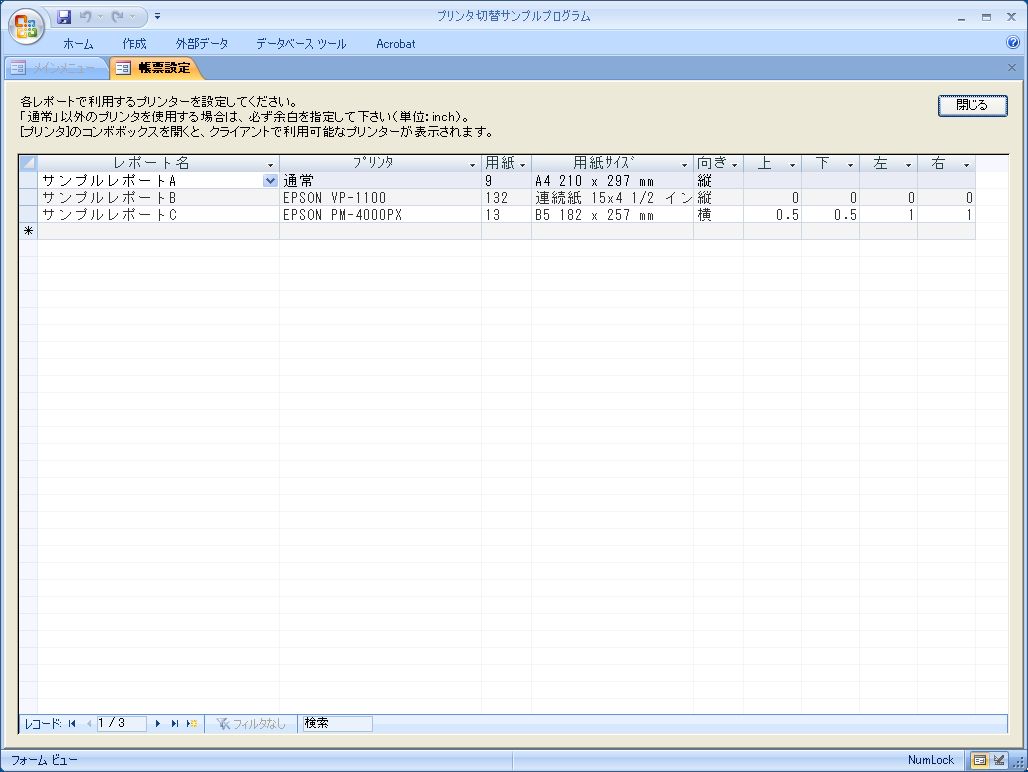
Task: Go to the next record arrow
Action: pos(158,723)
